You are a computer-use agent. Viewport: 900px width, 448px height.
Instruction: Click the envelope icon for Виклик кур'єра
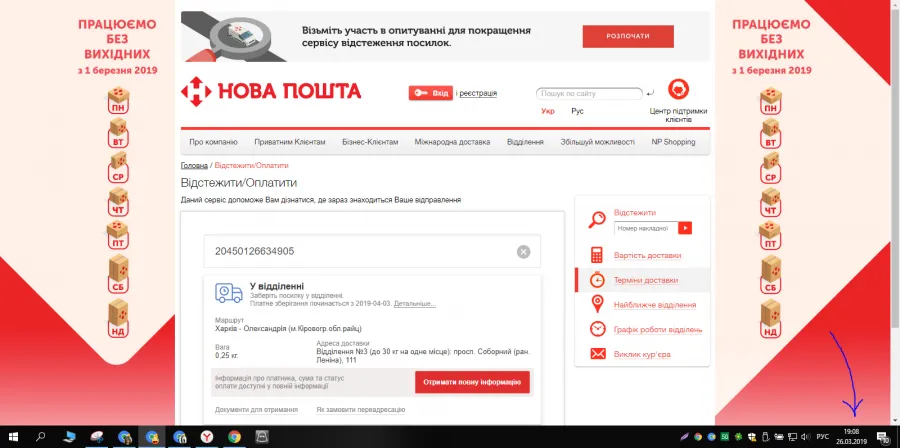click(x=598, y=354)
